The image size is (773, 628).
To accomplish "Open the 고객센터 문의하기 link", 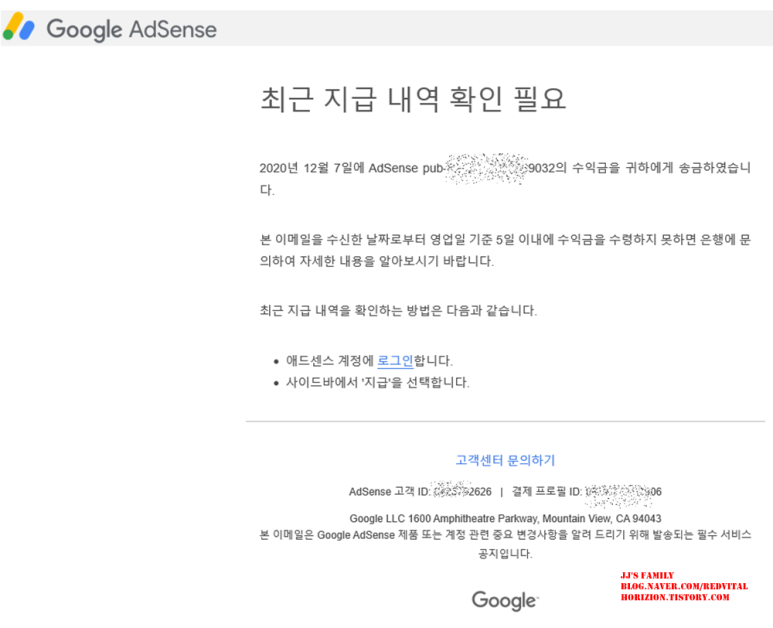I will coord(505,460).
